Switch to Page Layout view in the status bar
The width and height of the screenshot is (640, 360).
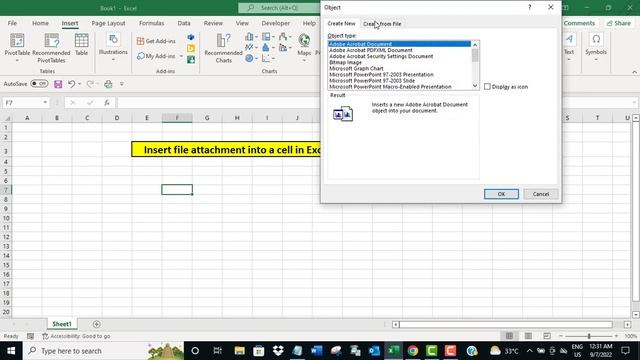point(528,336)
